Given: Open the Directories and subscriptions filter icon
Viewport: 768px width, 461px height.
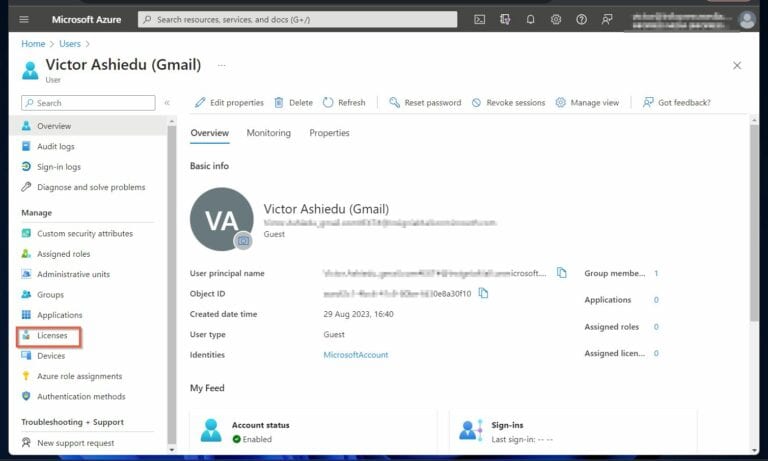Looking at the screenshot, I should click(505, 20).
